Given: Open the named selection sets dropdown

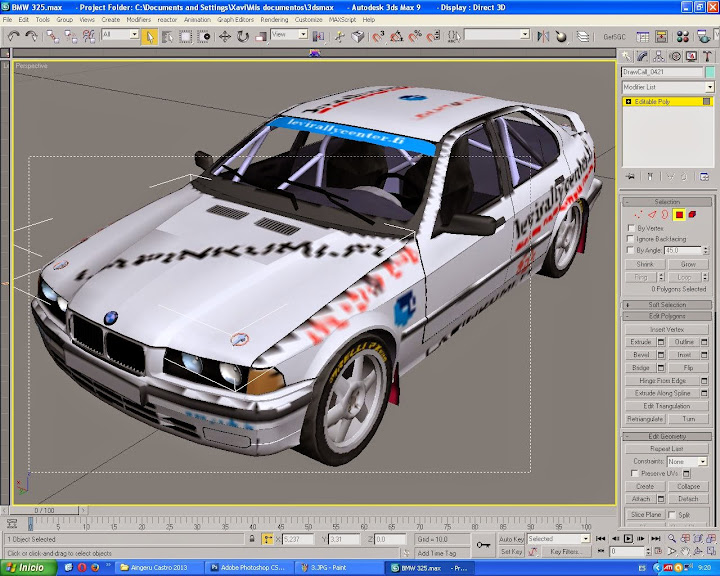Looking at the screenshot, I should (x=497, y=34).
